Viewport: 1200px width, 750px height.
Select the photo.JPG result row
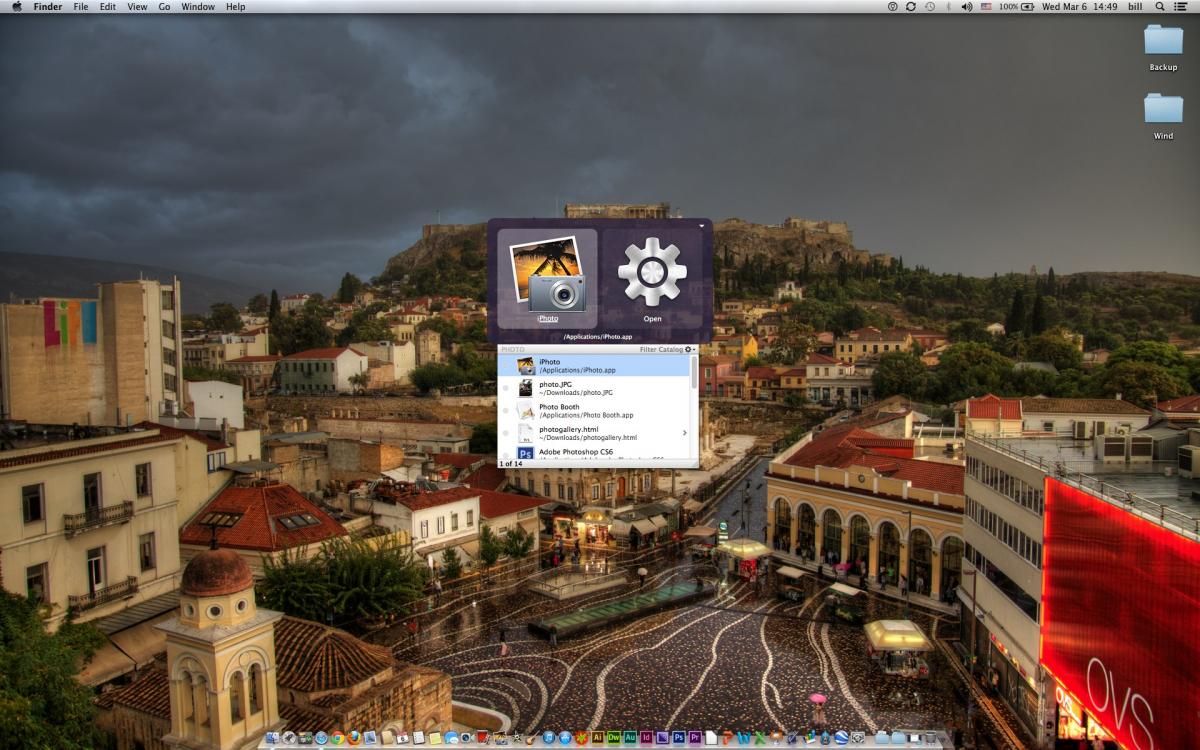pyautogui.click(x=594, y=388)
